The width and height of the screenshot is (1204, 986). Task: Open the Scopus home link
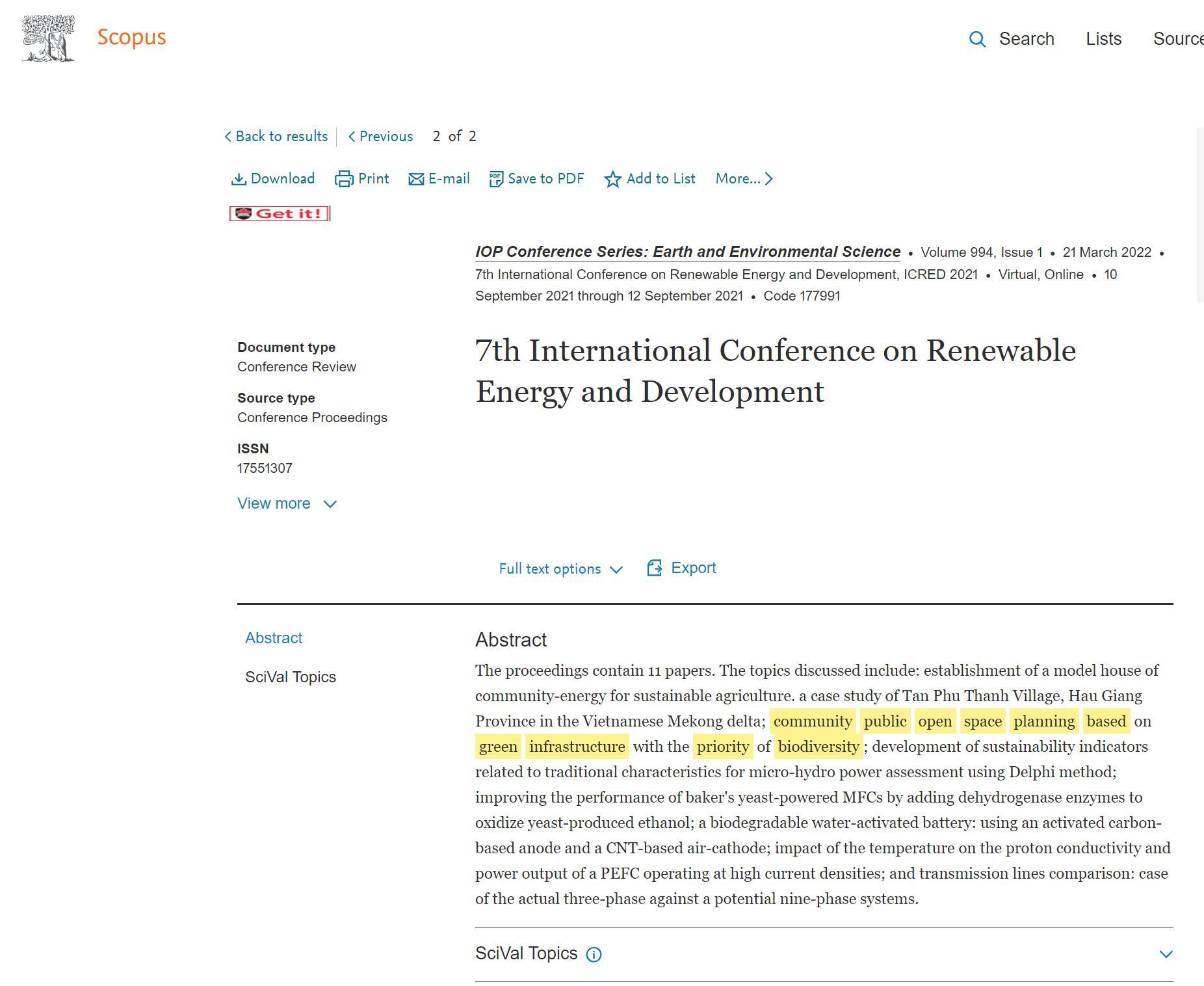pyautogui.click(x=131, y=38)
